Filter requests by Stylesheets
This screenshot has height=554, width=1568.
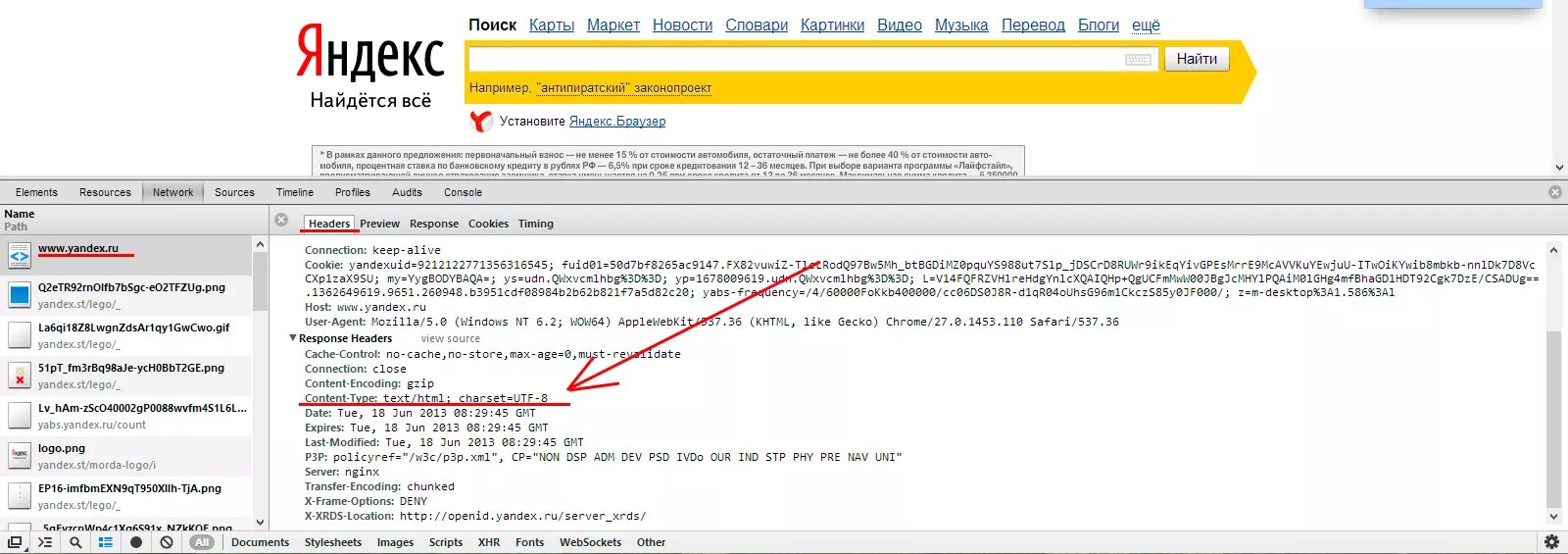coord(333,542)
